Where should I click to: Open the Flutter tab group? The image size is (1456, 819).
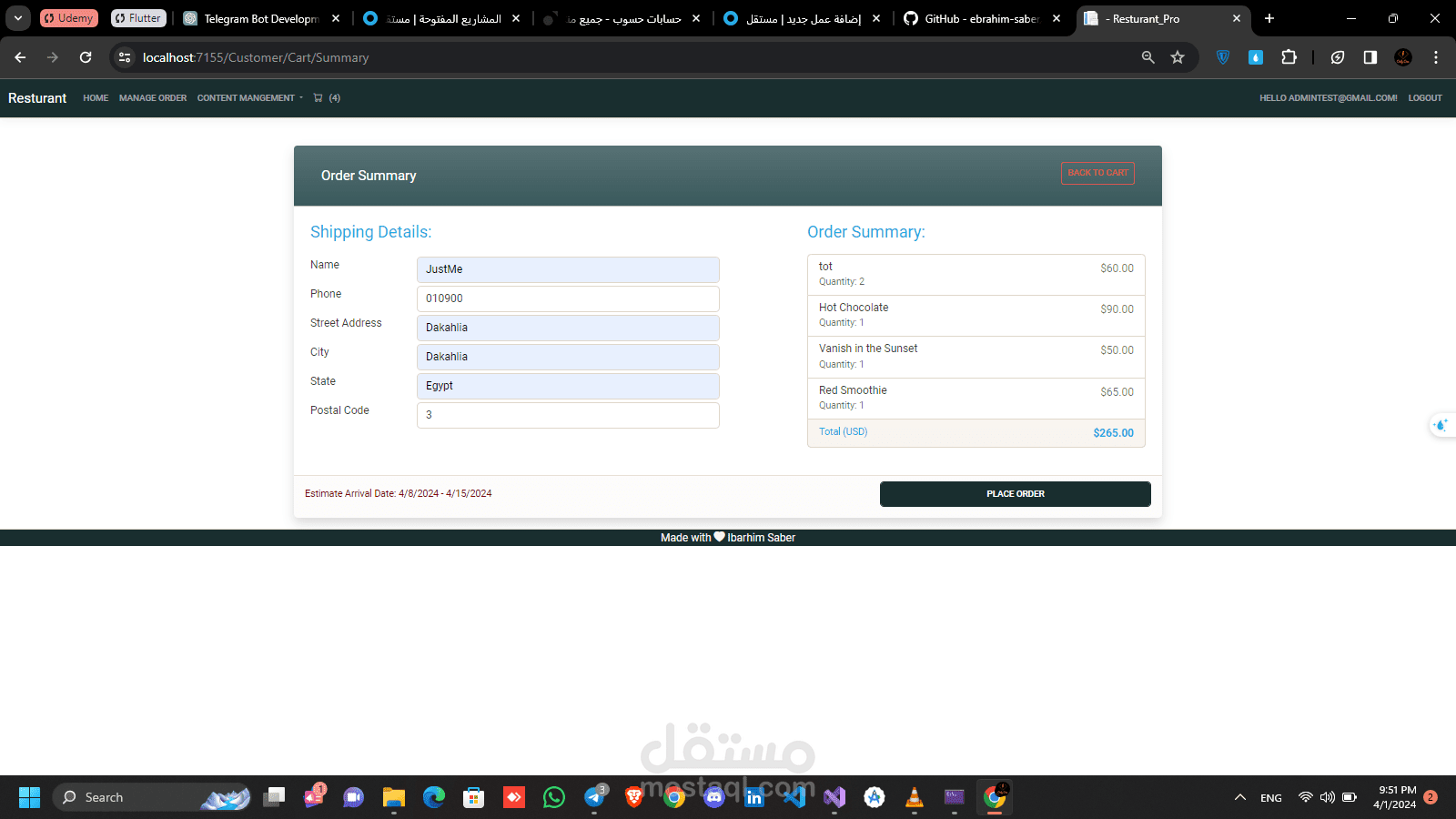coord(138,18)
